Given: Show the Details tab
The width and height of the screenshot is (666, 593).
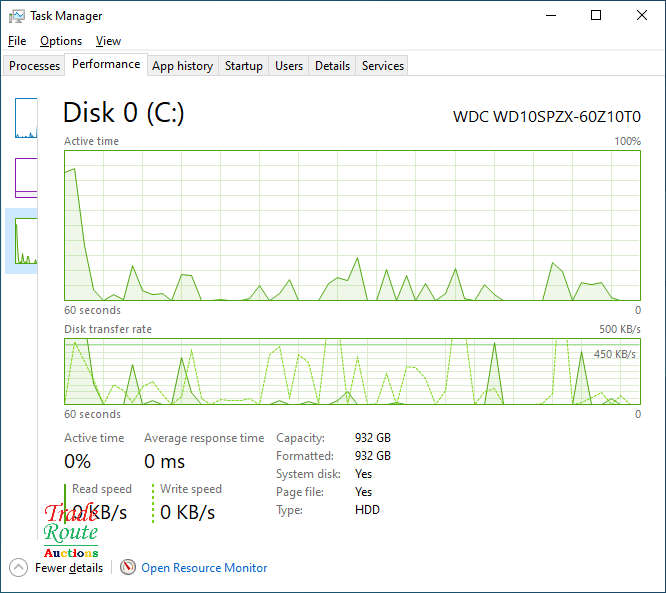Looking at the screenshot, I should (x=332, y=66).
